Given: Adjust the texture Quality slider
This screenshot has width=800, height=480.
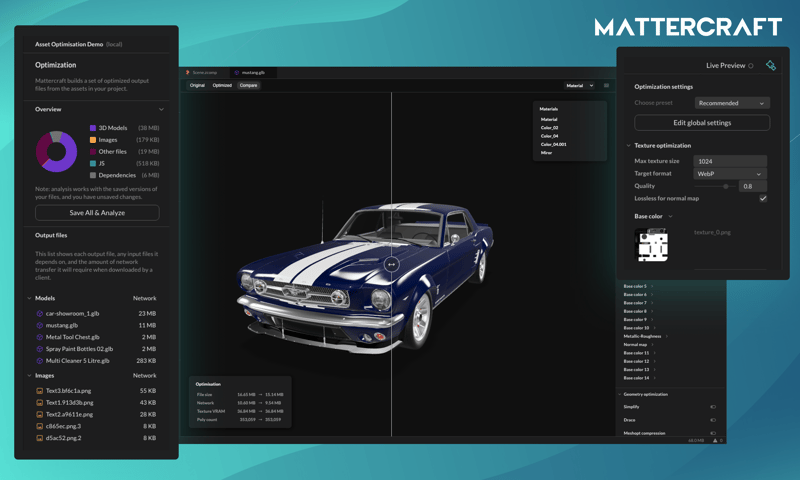Looking at the screenshot, I should point(725,186).
